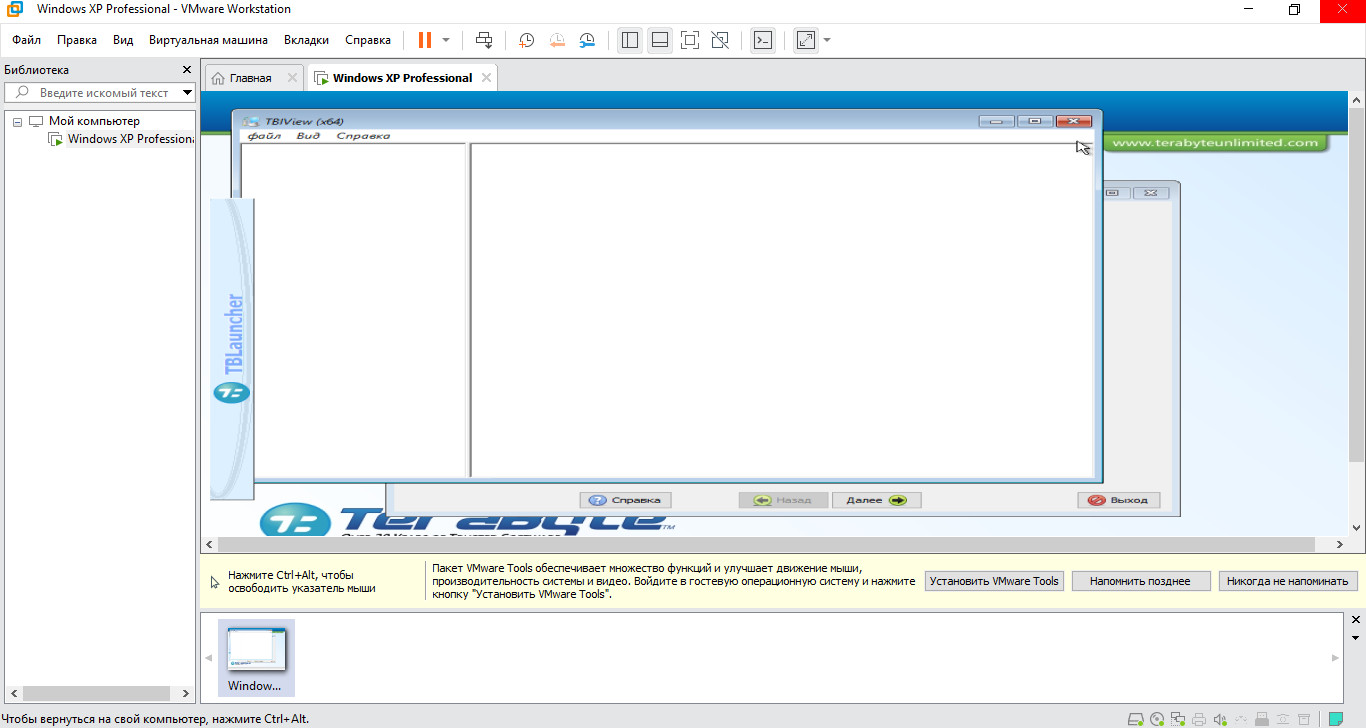Click Напомнить позднее
This screenshot has width=1366, height=728.
coord(1141,581)
